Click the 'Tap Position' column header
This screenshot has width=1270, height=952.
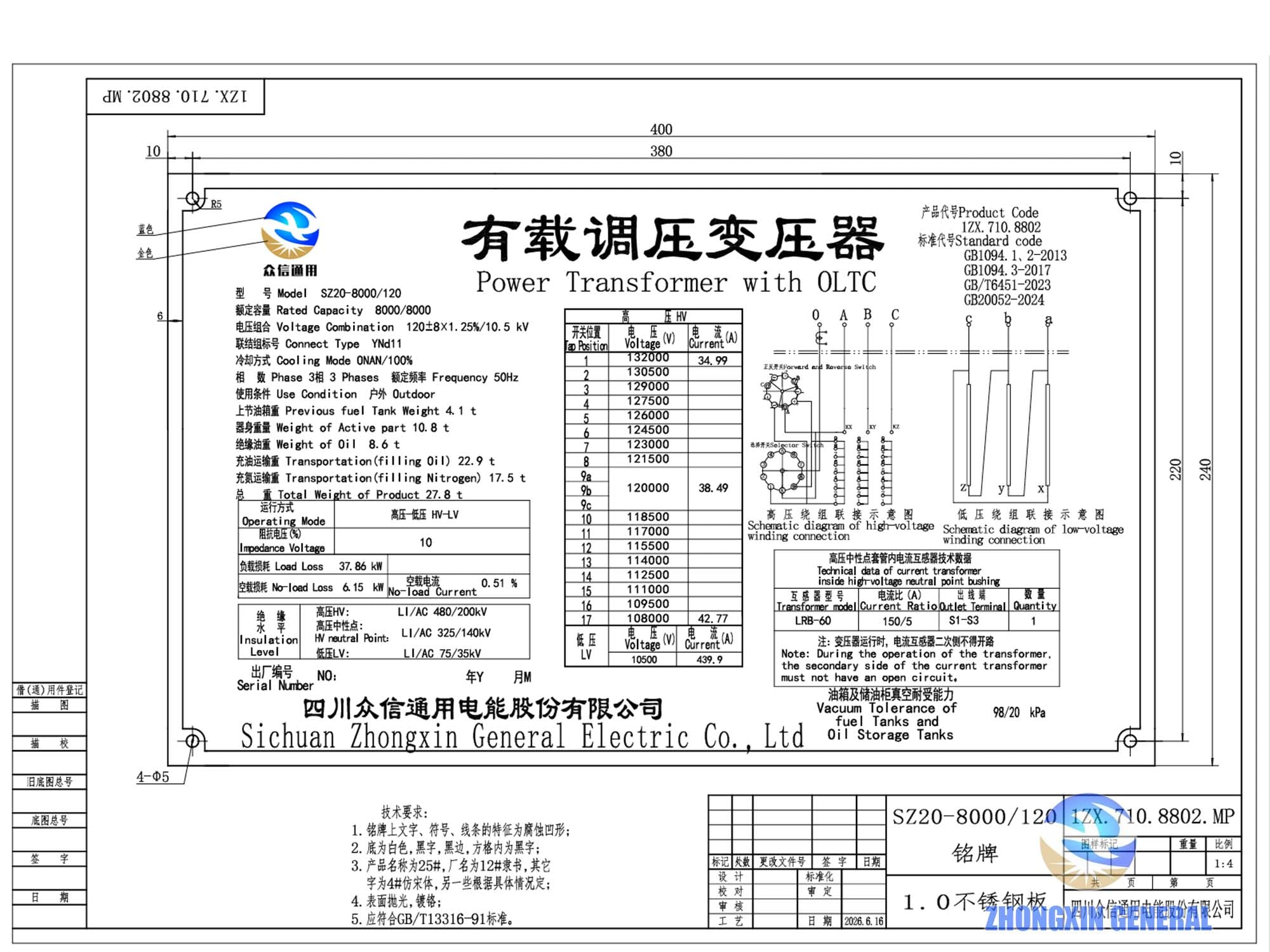coord(587,339)
